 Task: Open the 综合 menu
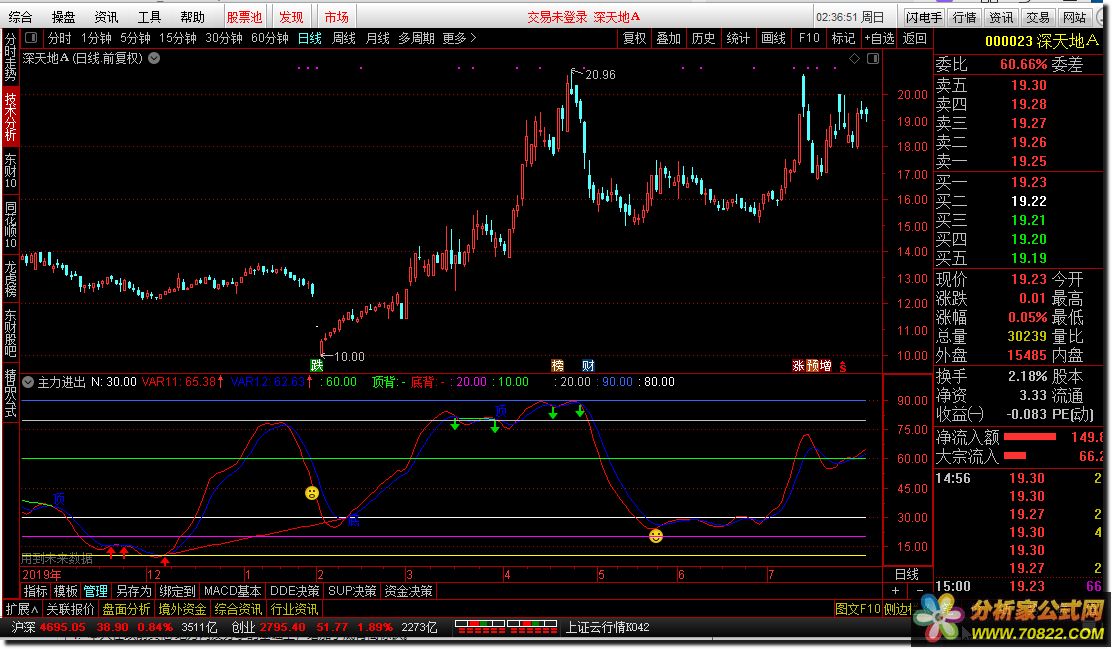coord(21,17)
